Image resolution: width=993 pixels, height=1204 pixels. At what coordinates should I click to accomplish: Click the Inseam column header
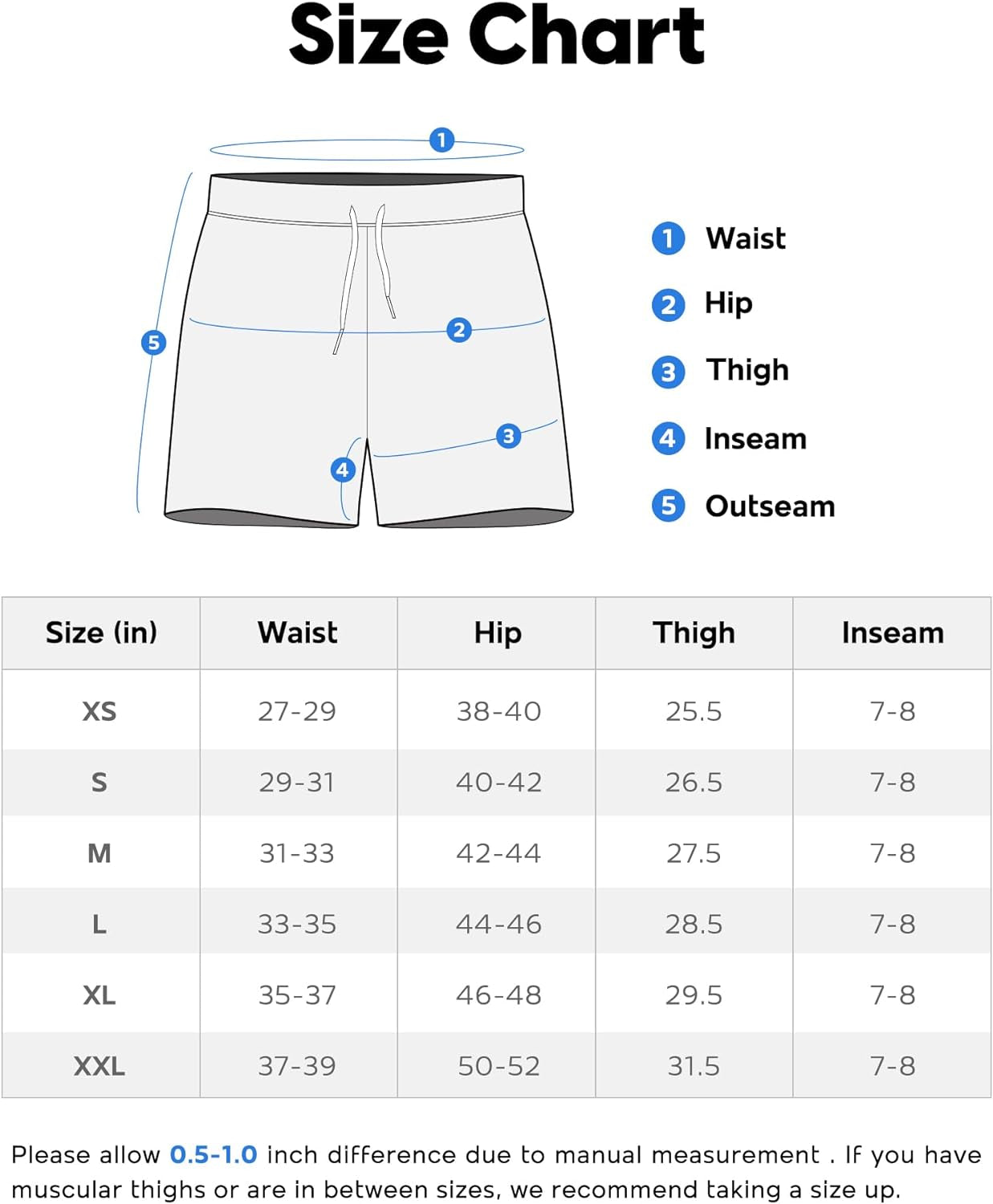[x=892, y=633]
